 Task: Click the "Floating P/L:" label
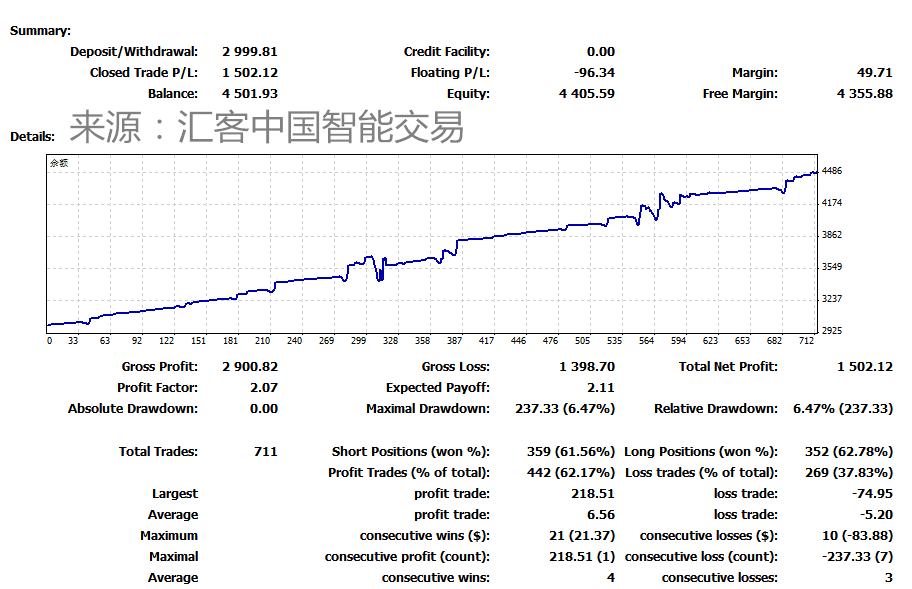tap(450, 73)
